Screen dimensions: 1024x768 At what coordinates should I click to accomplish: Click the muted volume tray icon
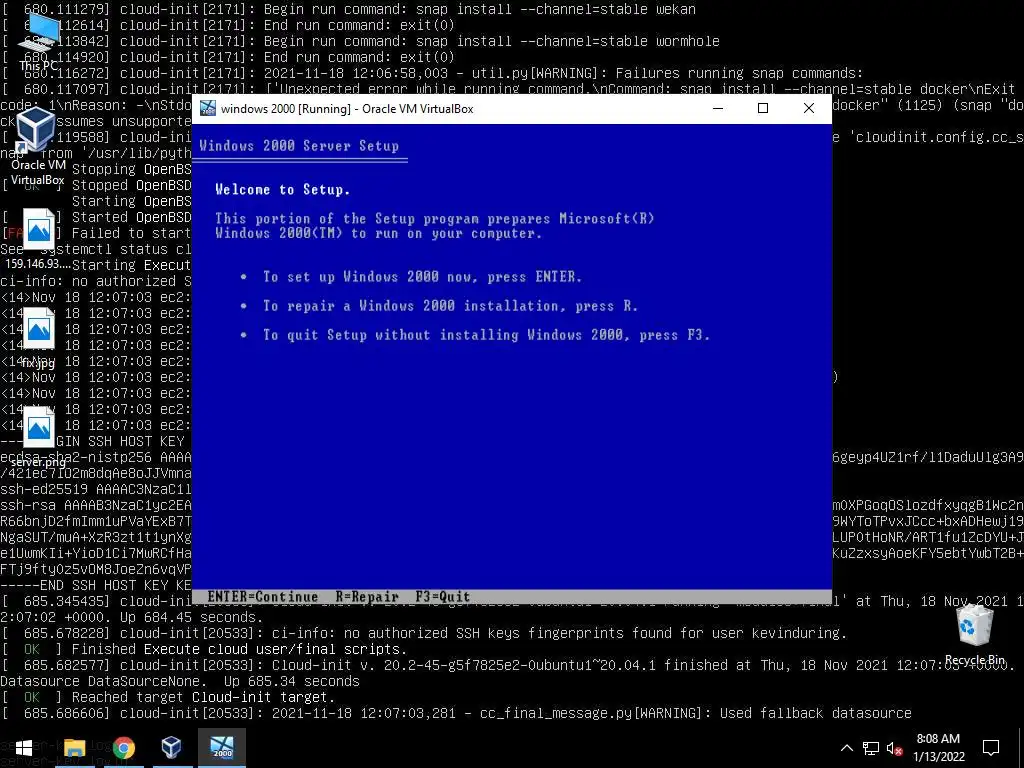click(x=895, y=748)
